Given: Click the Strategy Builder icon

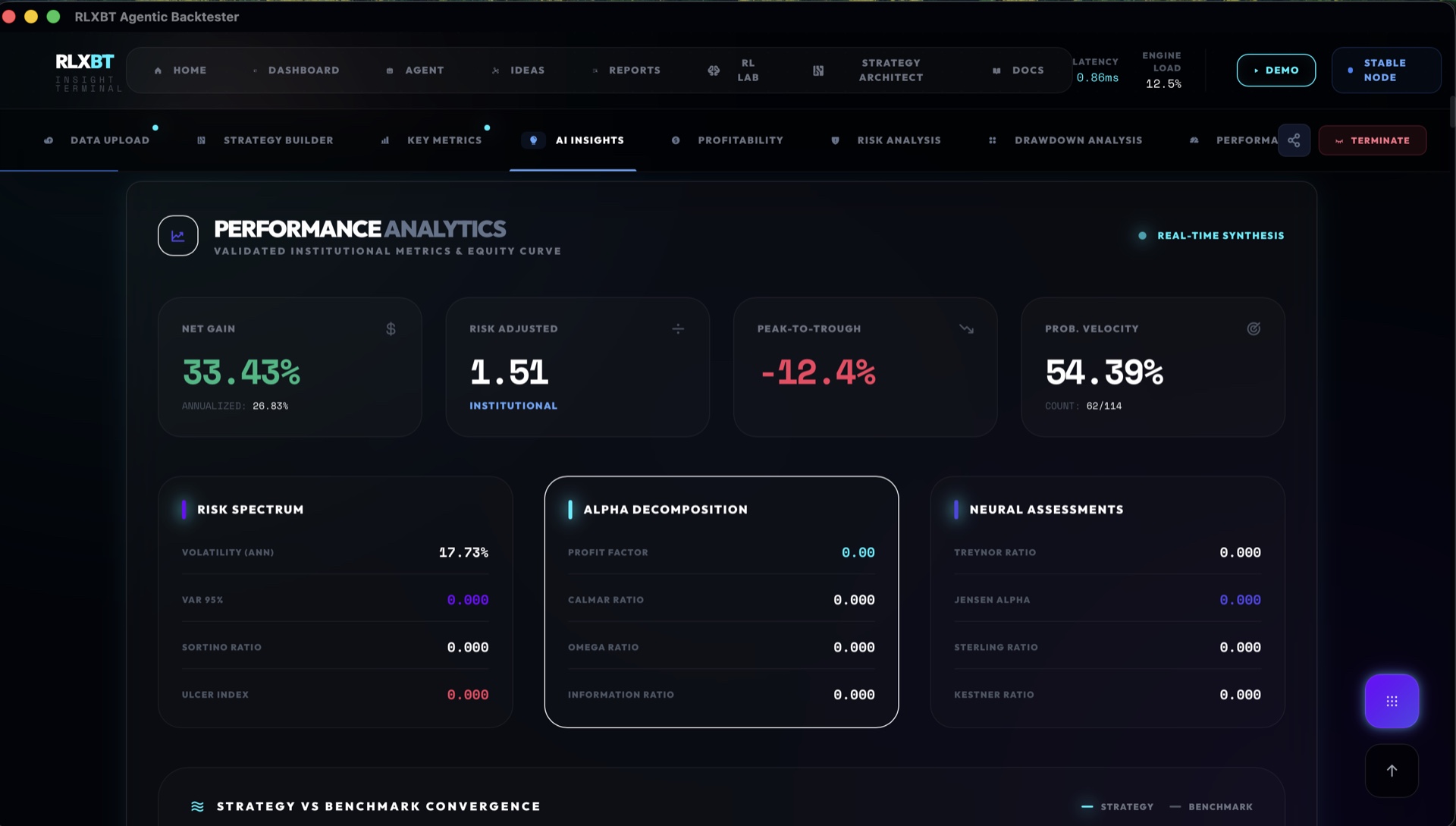Looking at the screenshot, I should [x=201, y=140].
